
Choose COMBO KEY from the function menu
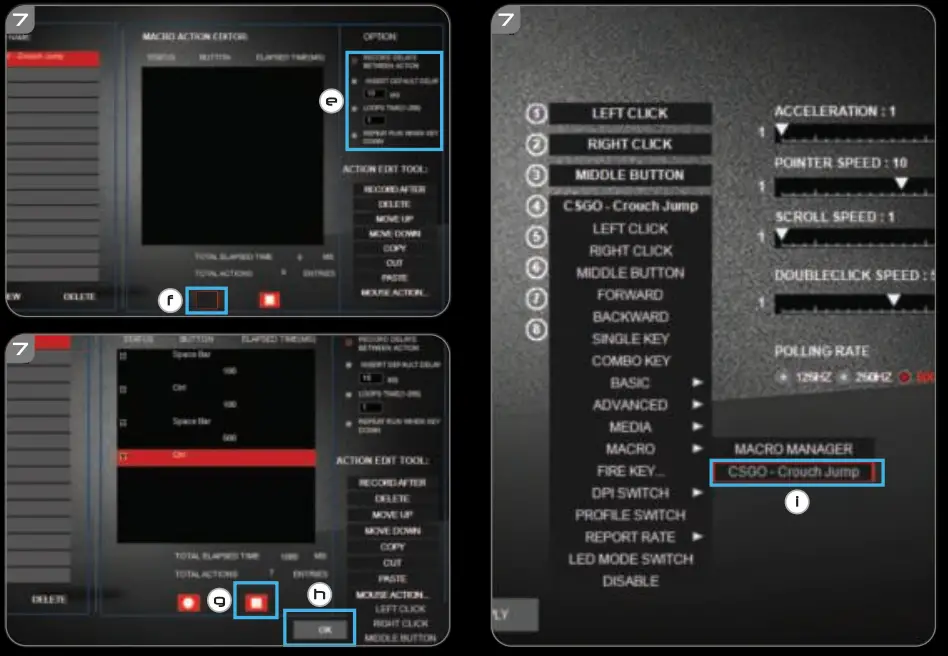(630, 361)
